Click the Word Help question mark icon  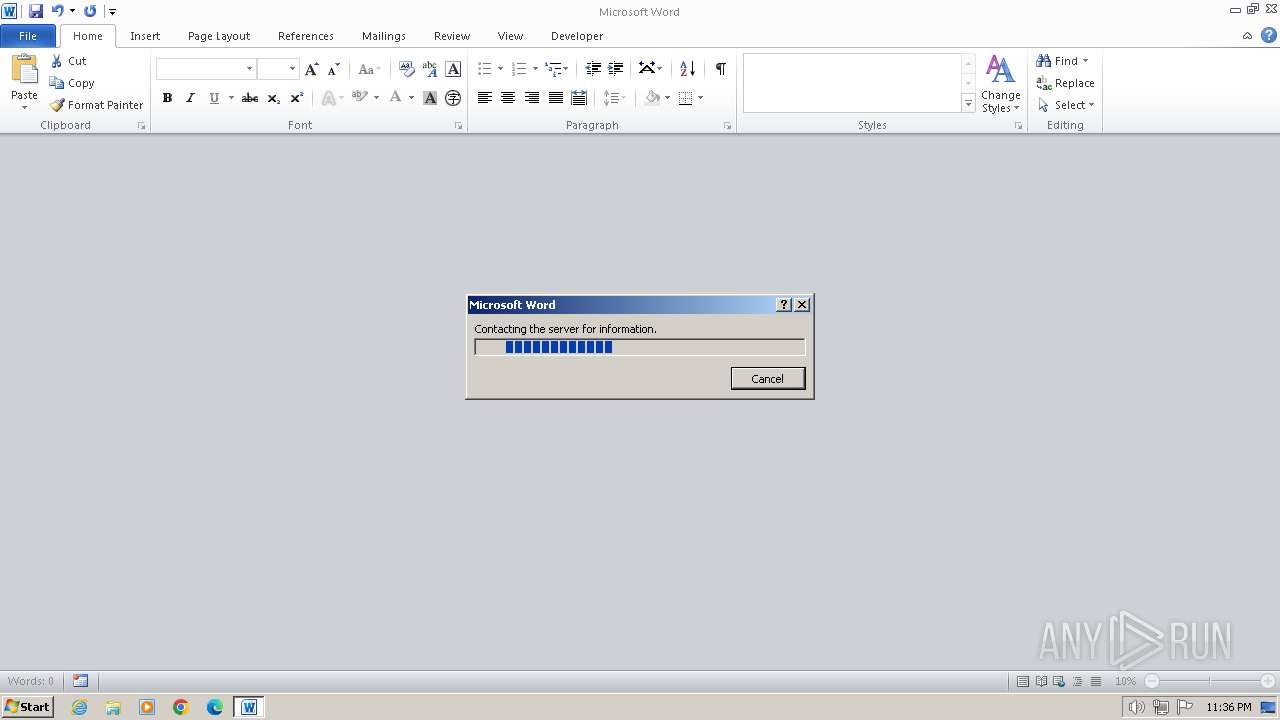1269,35
